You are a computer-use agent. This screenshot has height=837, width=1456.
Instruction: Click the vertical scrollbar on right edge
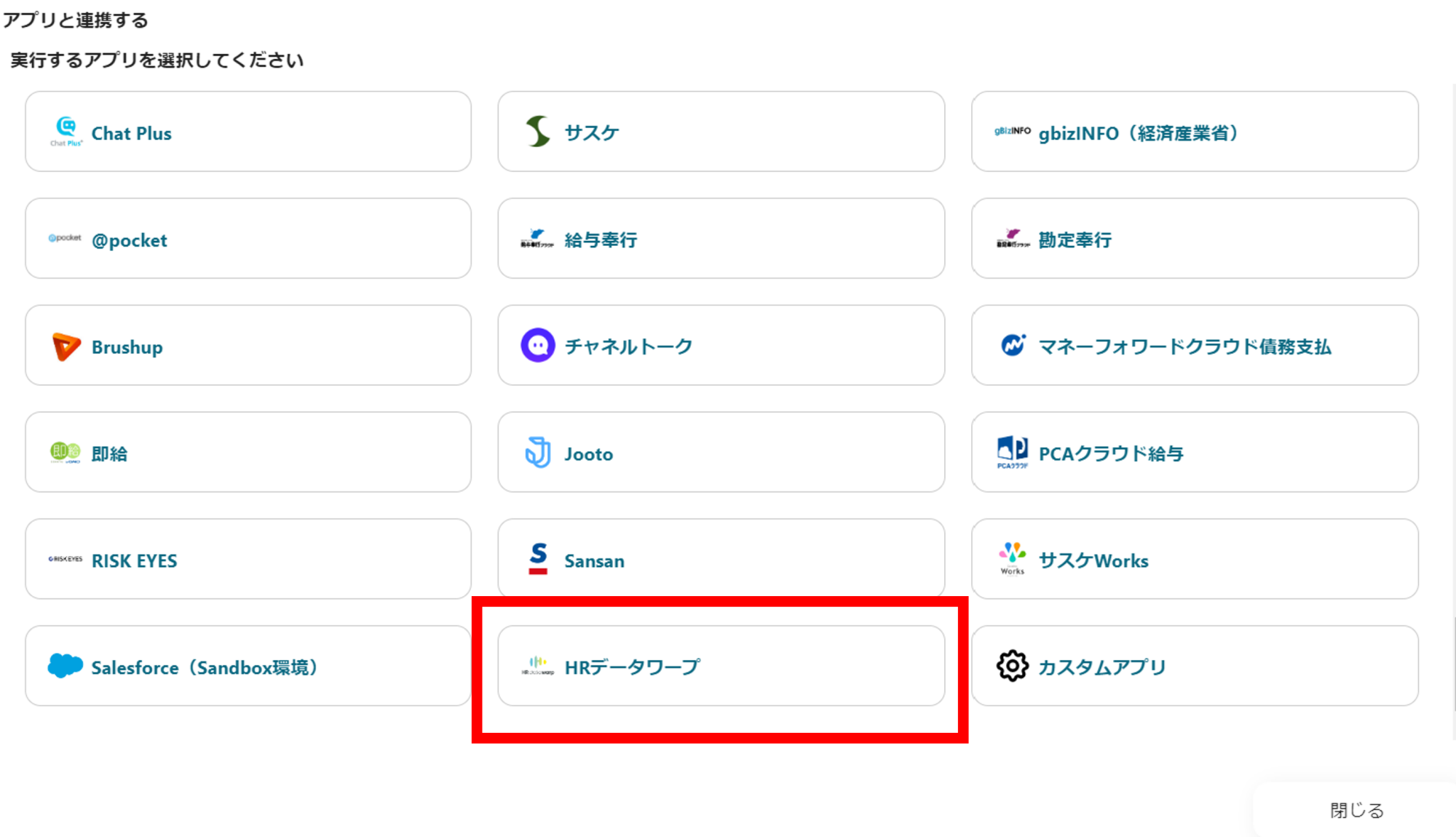pos(1453,662)
